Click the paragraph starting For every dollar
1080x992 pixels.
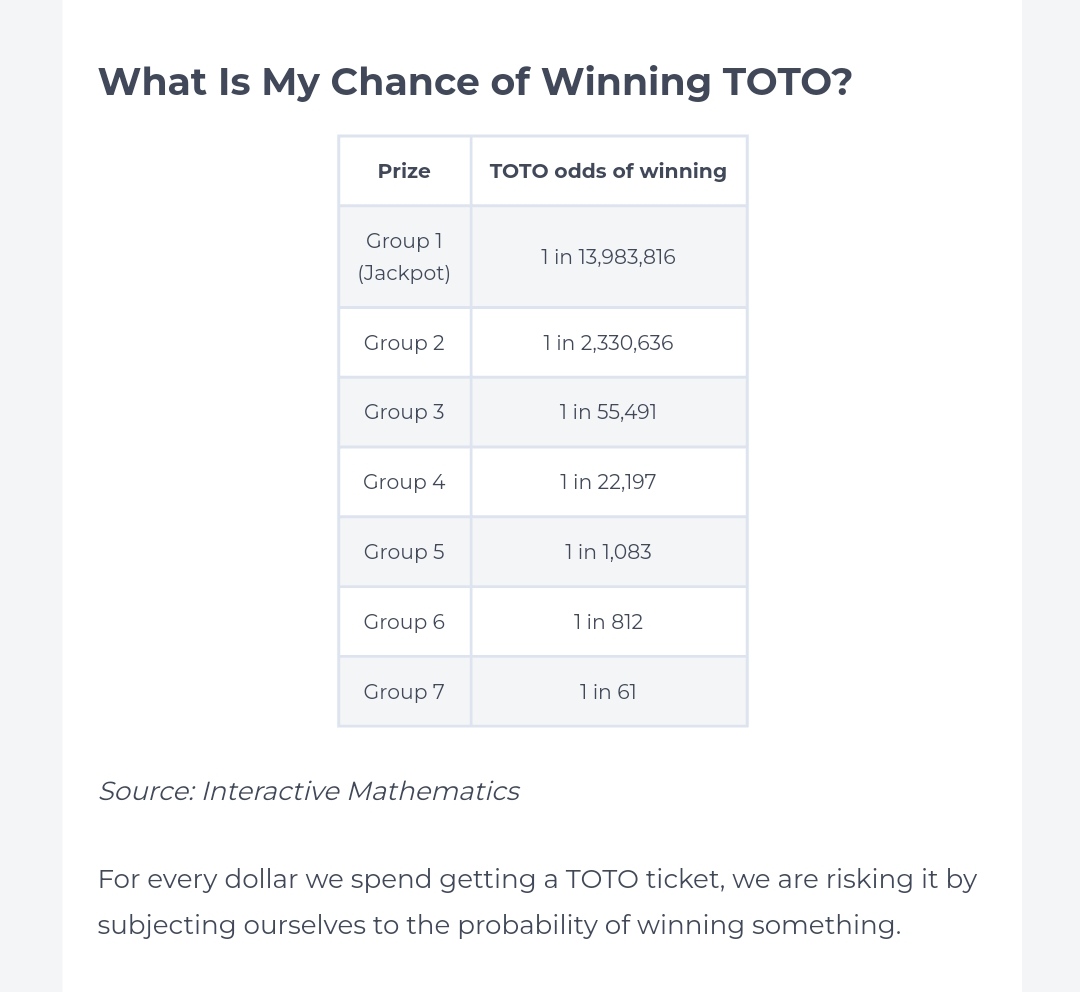537,902
